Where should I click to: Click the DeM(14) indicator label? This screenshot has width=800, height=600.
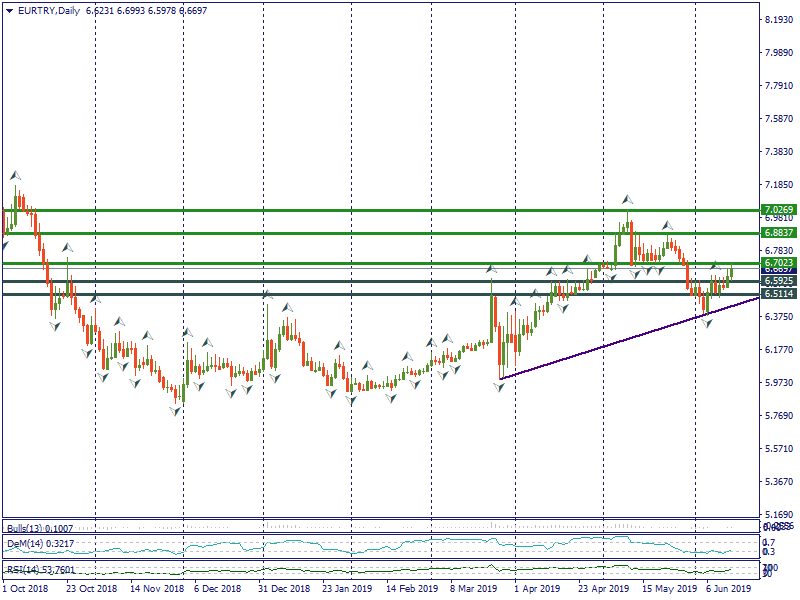(x=32, y=543)
